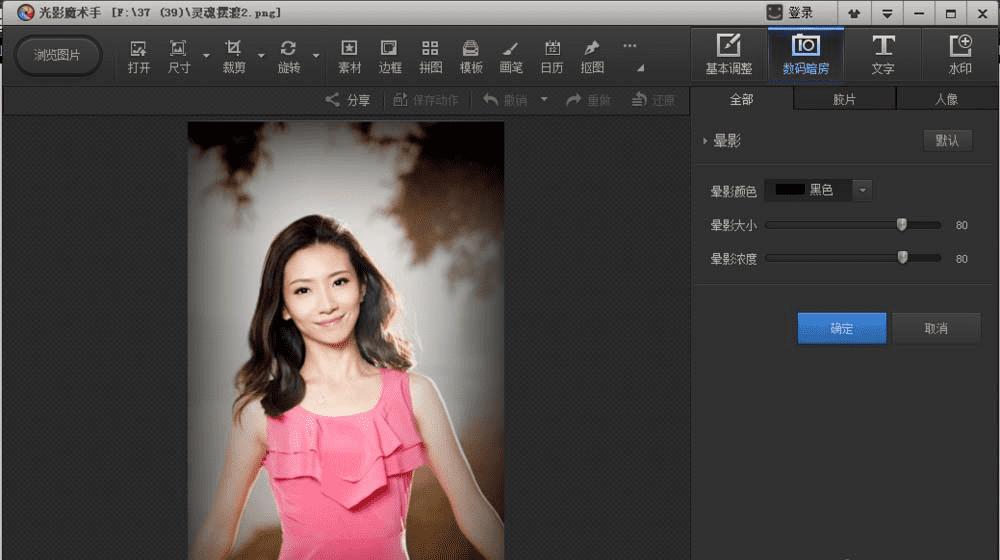Show more tools via three-dot icon

[x=629, y=46]
